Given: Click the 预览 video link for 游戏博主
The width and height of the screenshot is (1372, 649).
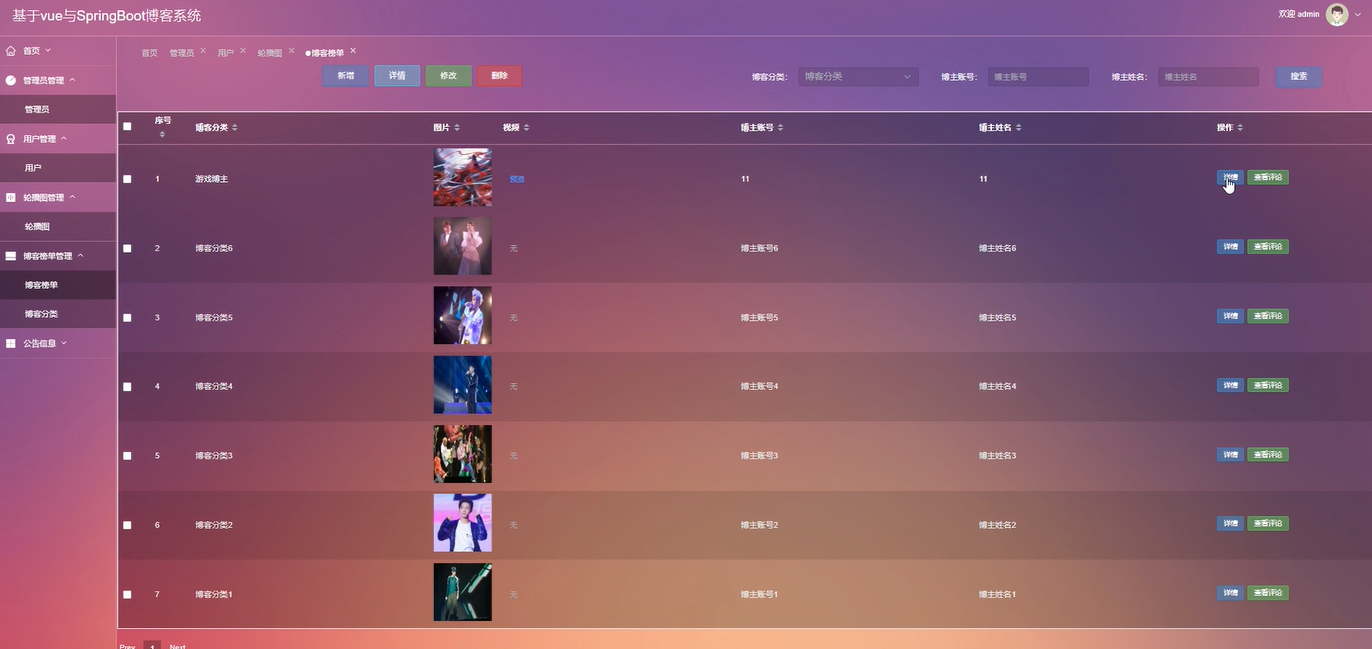Looking at the screenshot, I should click(x=517, y=179).
